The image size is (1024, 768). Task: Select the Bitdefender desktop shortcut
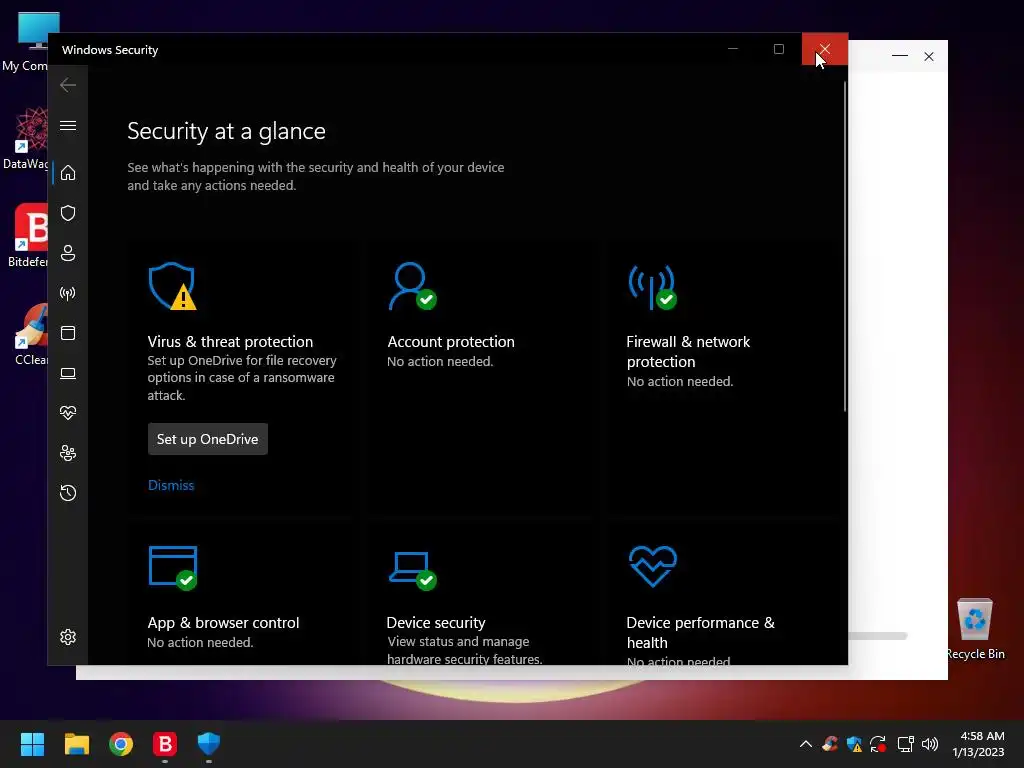click(27, 236)
